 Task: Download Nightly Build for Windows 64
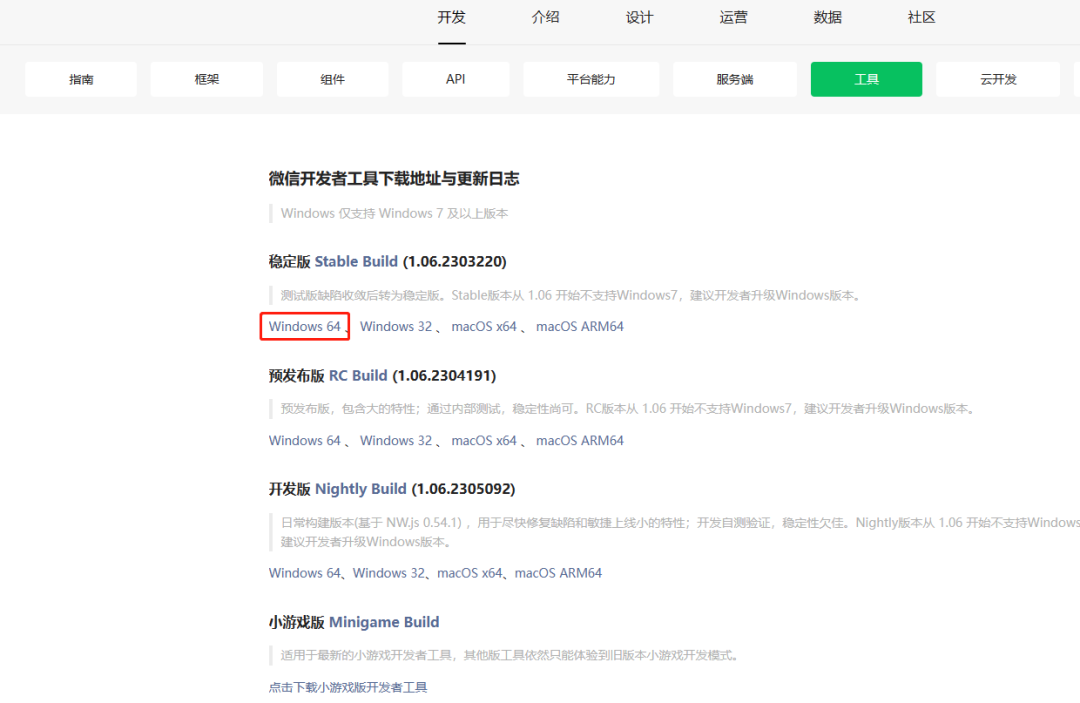(x=304, y=573)
